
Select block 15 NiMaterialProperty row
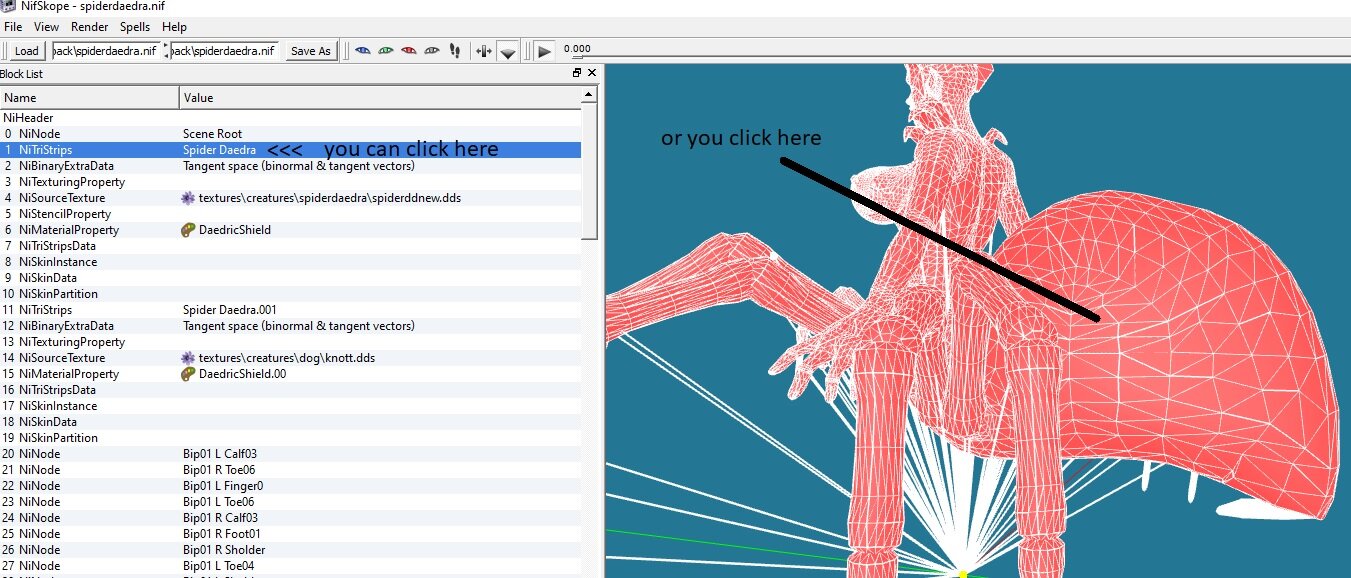(290, 373)
